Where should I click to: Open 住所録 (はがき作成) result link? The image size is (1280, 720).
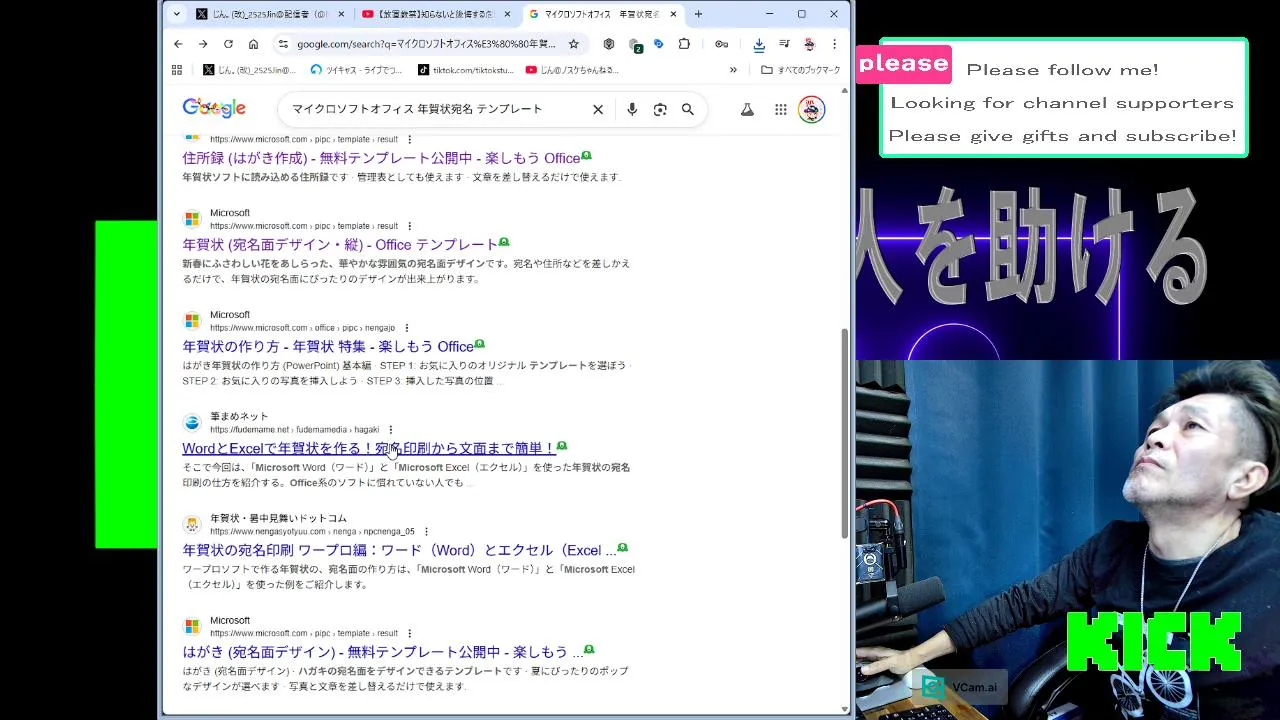point(381,158)
